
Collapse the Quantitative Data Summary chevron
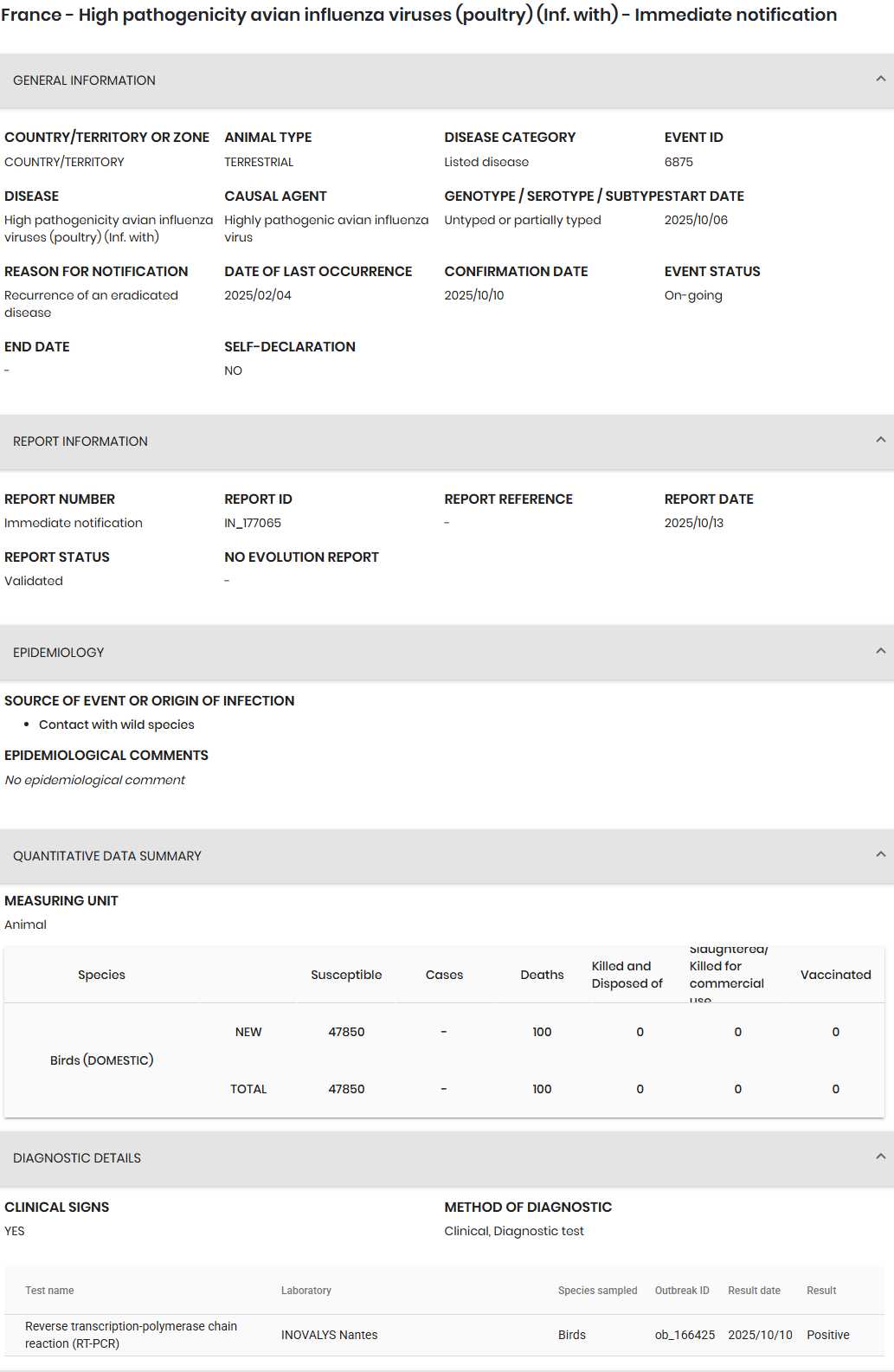(880, 854)
